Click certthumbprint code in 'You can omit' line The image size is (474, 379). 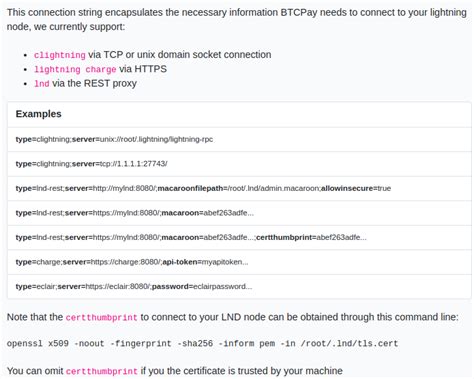101,371
